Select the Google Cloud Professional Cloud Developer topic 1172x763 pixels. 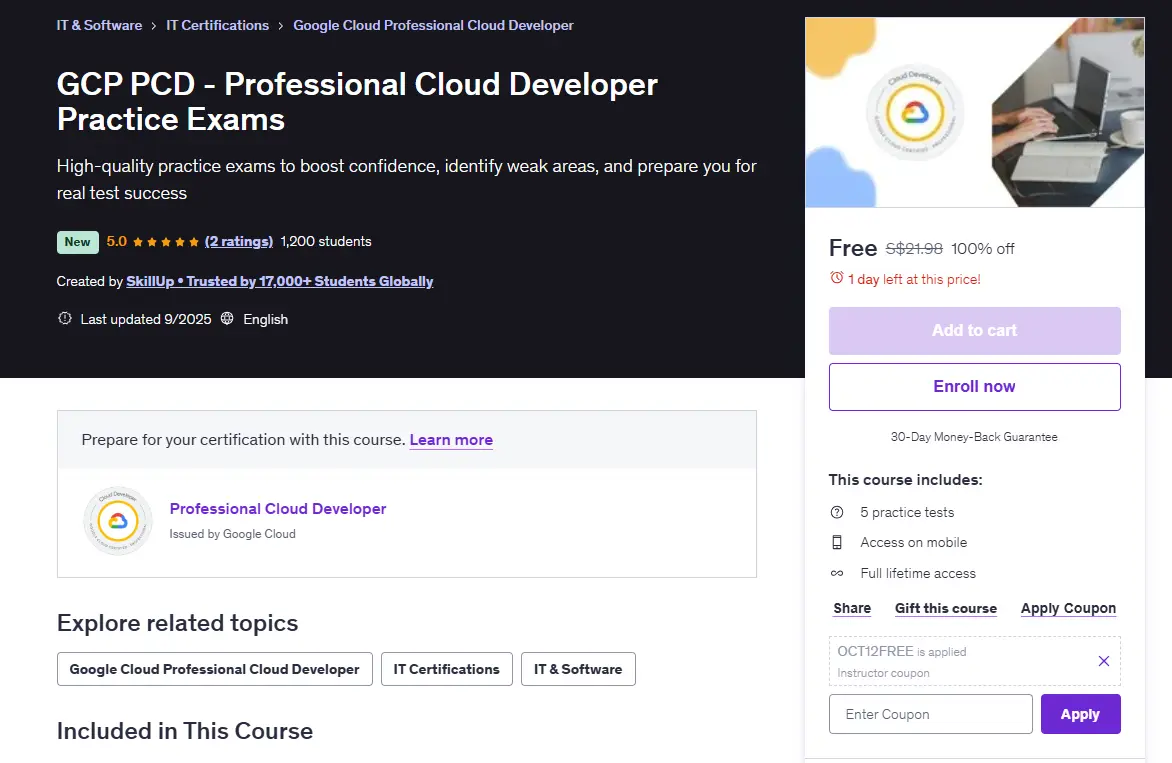pyautogui.click(x=215, y=669)
